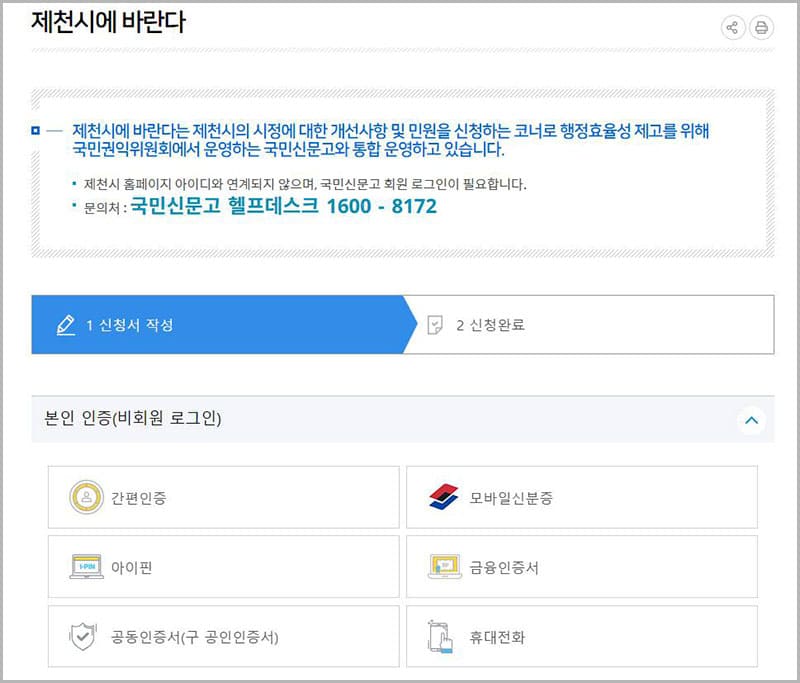Image resolution: width=800 pixels, height=683 pixels.
Task: Choose 모바일신분증 authentication option
Action: tap(581, 497)
